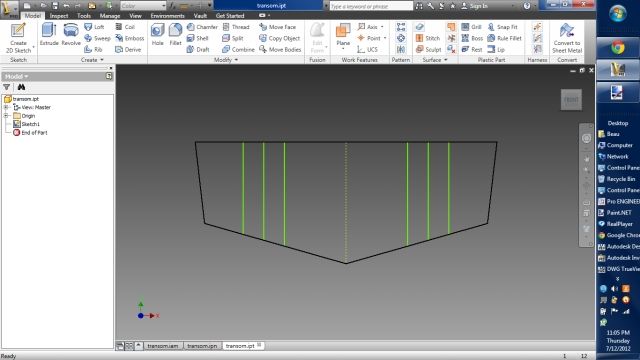Choose the Rib tool
The width and height of the screenshot is (640, 360).
[93, 49]
